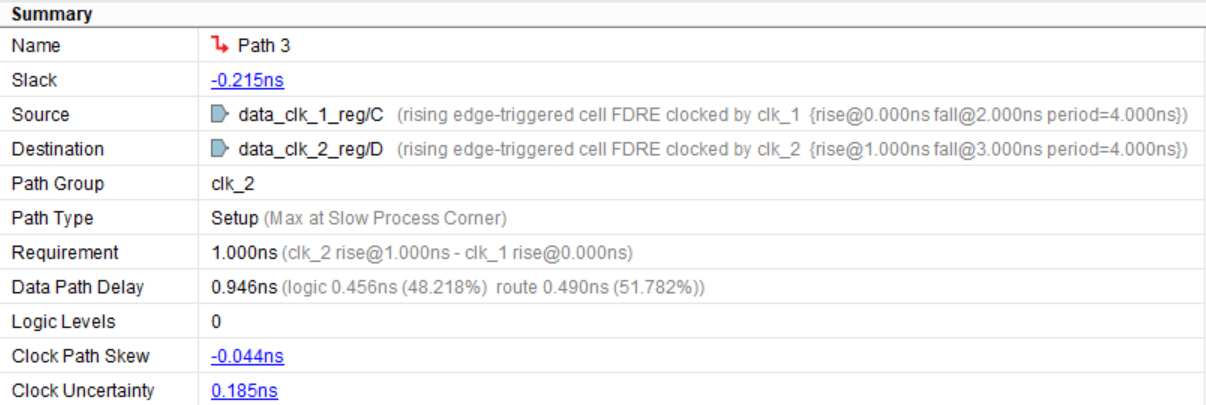The width and height of the screenshot is (1206, 405).
Task: Click the clk_2 path group value
Action: (x=229, y=184)
